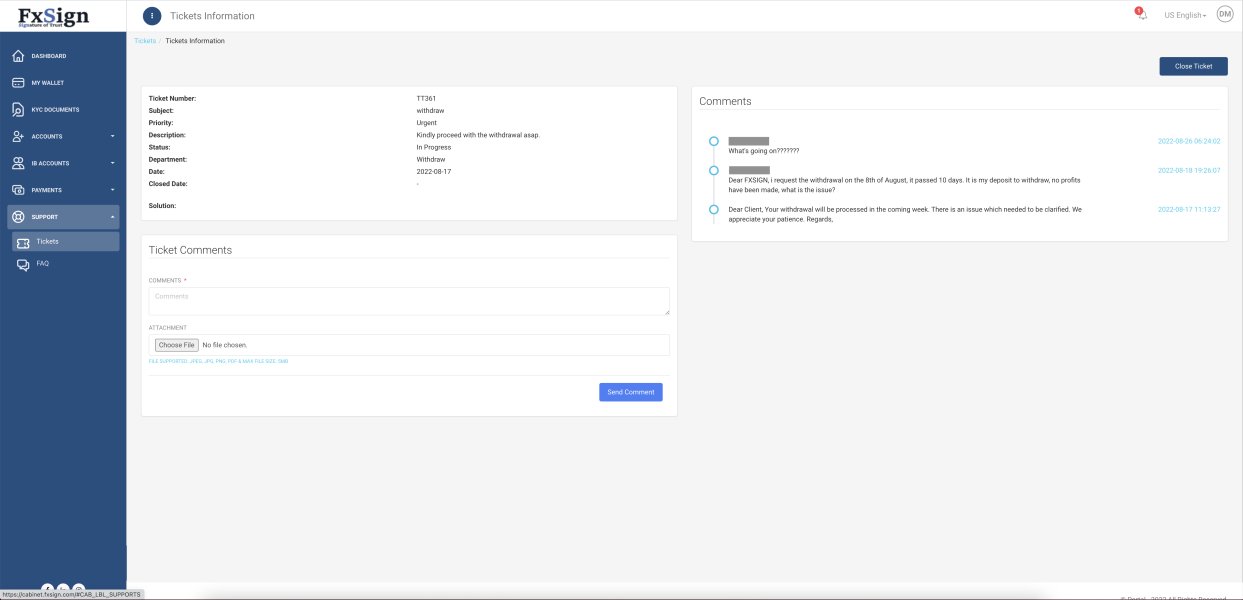Viewport: 1243px width, 600px height.
Task: Click the Priority value Urgent
Action: [x=427, y=122]
